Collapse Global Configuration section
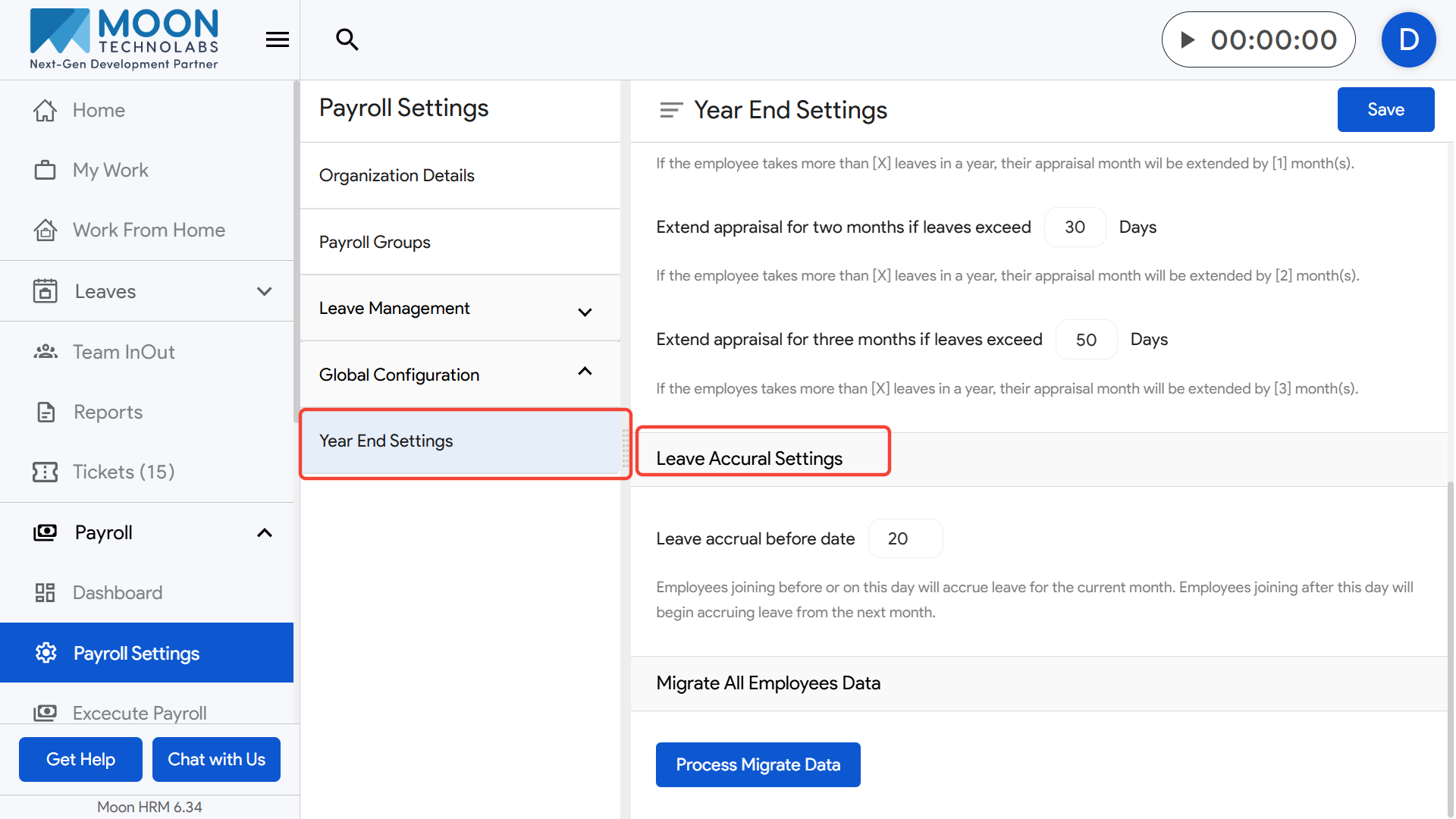 [x=584, y=372]
